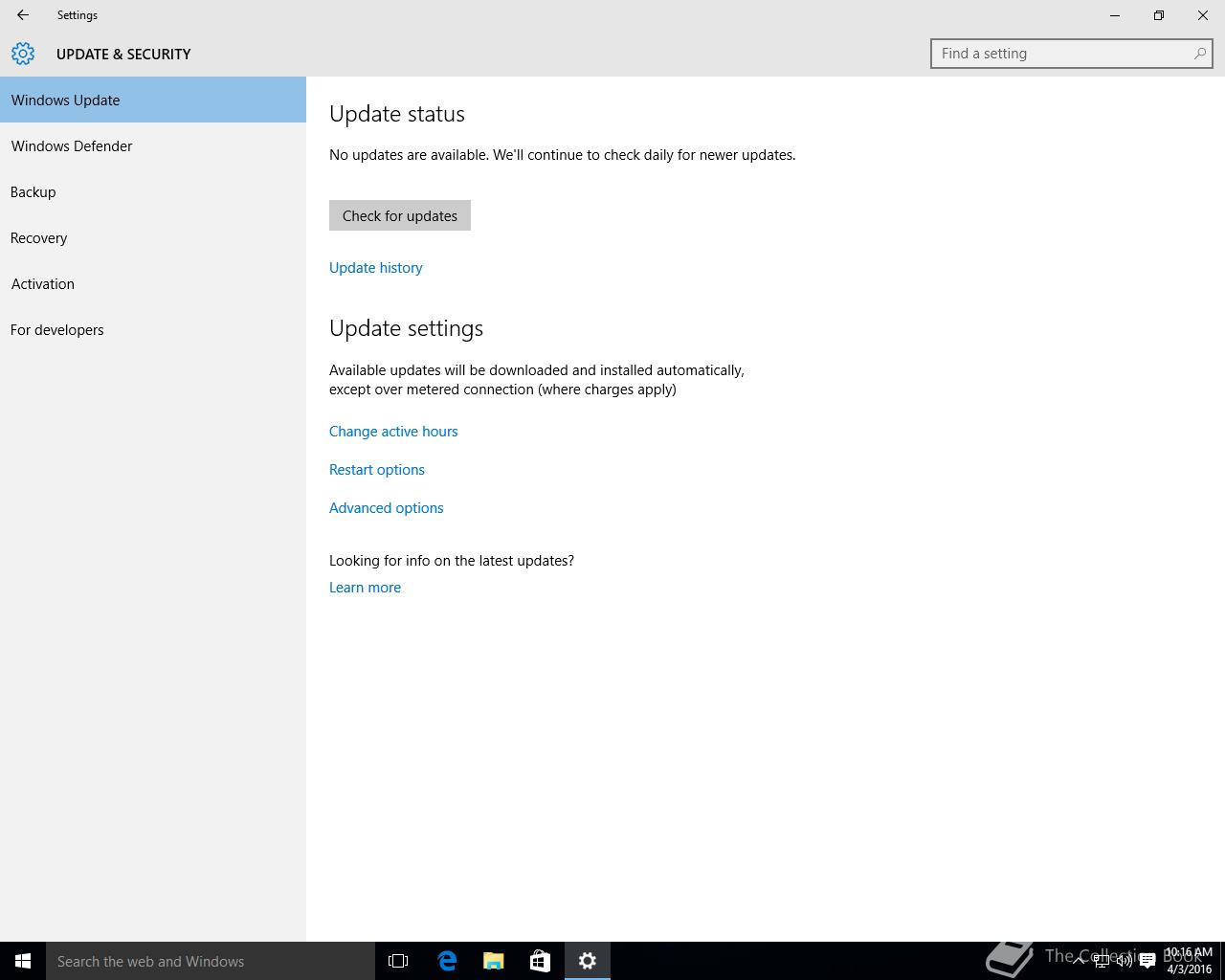Screen dimensions: 1225x980
Task: Click the 'No updates are available' message
Action: (x=563, y=155)
